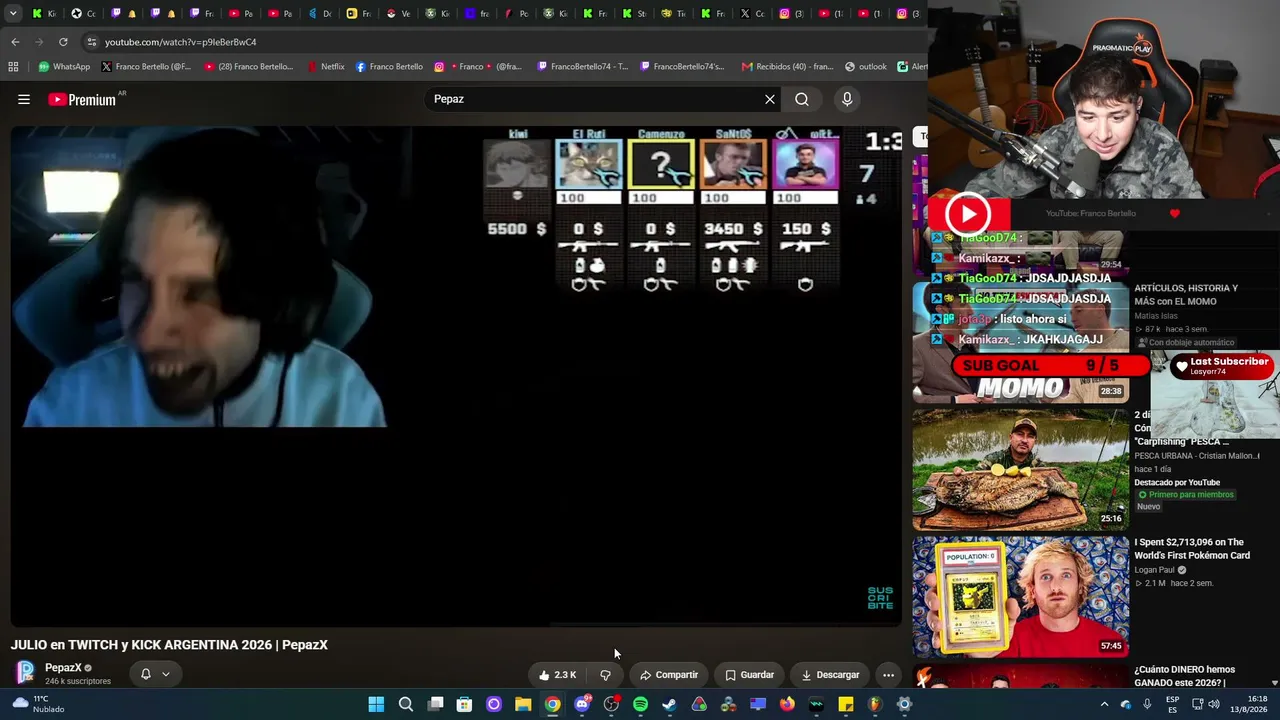Open the Logan Paul channel link
This screenshot has width=1280, height=720.
pos(1154,570)
